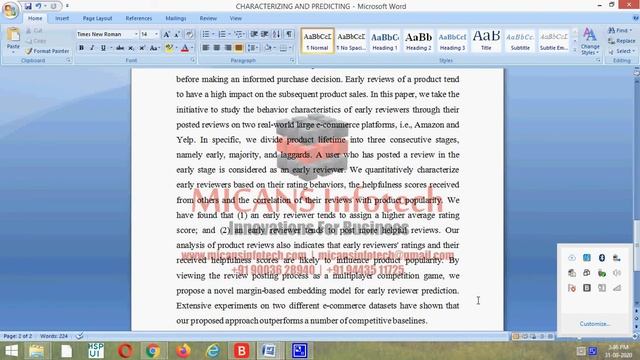
Task: Open Firefox from the taskbar
Action: 183,351
